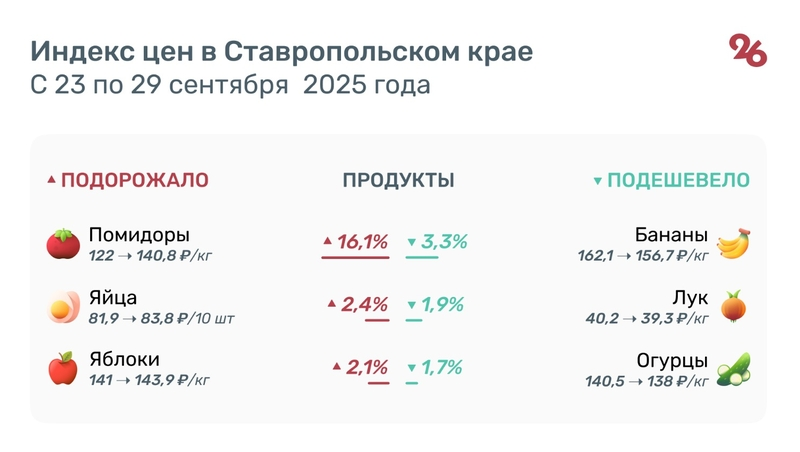Click the red 26 logo
Viewport: 800px width, 452px height.
[748, 50]
